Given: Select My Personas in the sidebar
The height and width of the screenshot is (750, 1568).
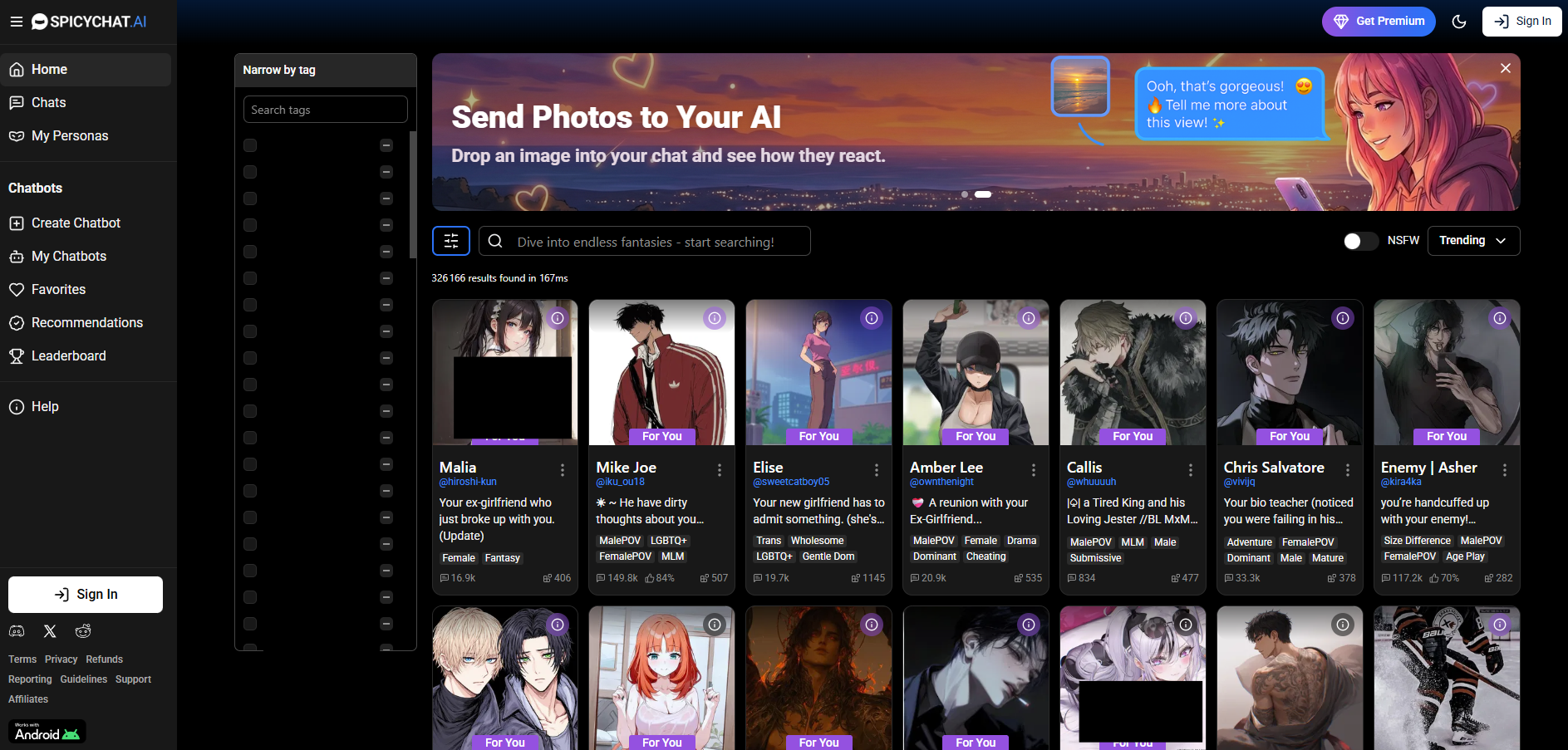Looking at the screenshot, I should (x=69, y=135).
